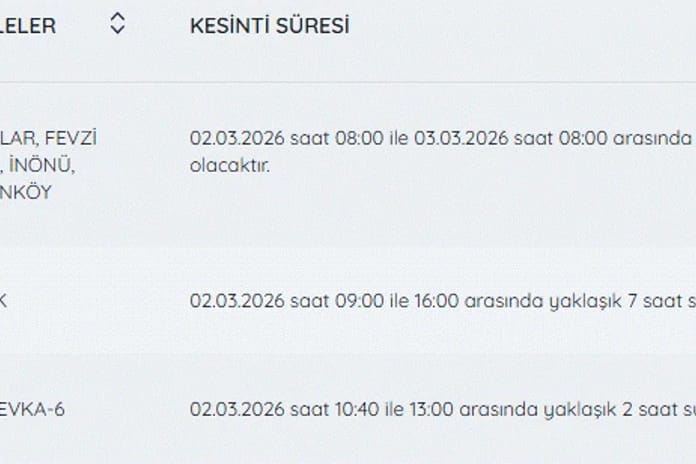
Task: Click the KESİNTİ SÜRESİ column header
Action: pos(269,26)
